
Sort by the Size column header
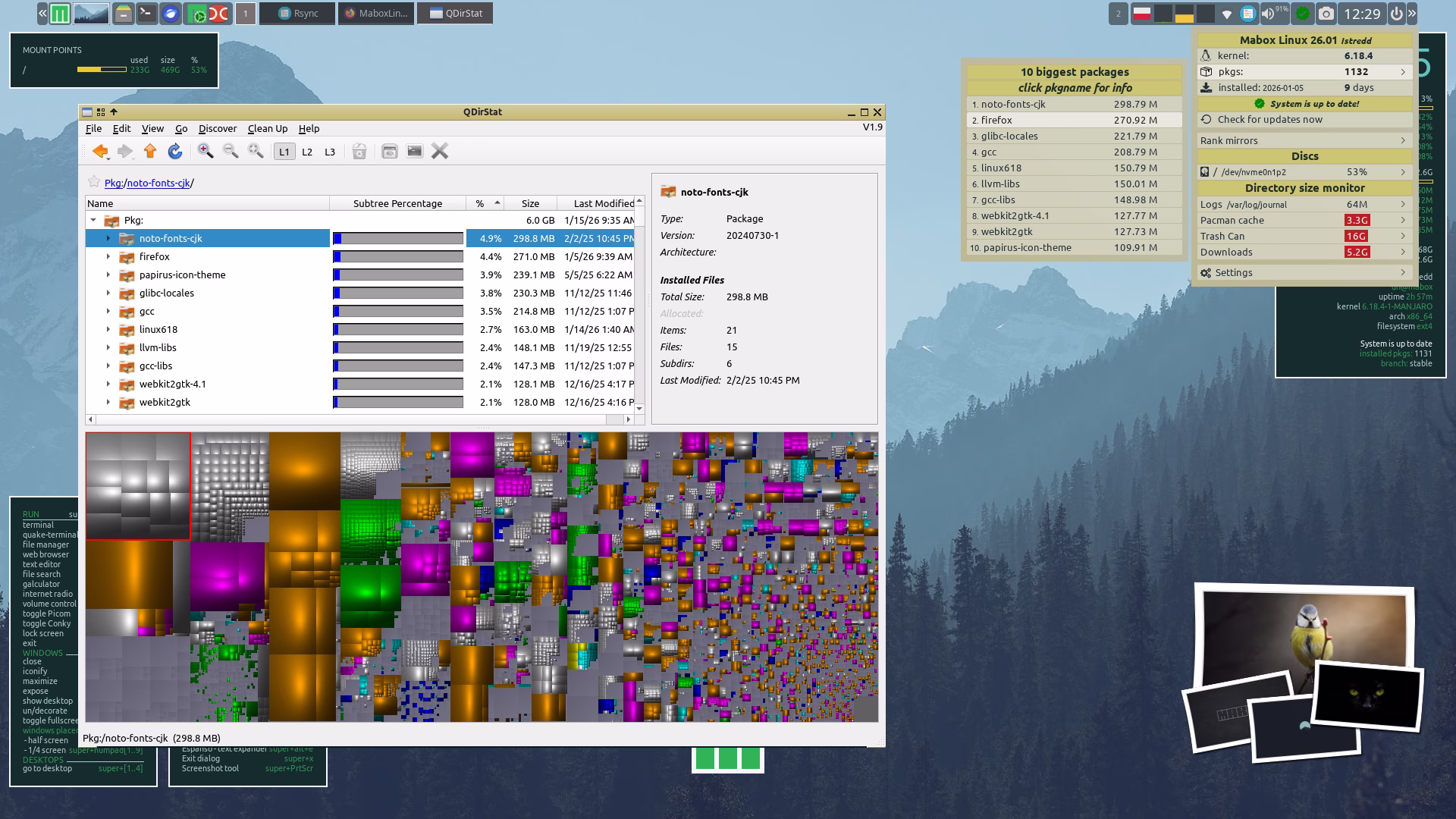pos(530,203)
